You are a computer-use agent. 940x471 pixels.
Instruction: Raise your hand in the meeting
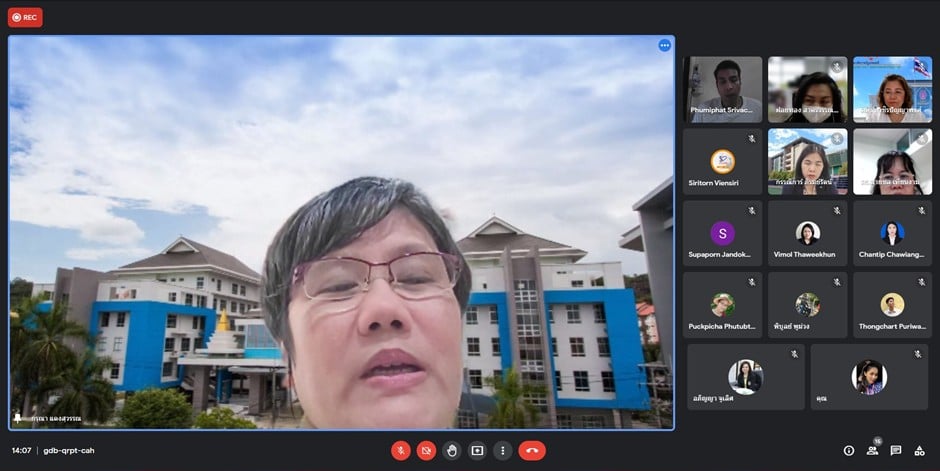(x=452, y=450)
